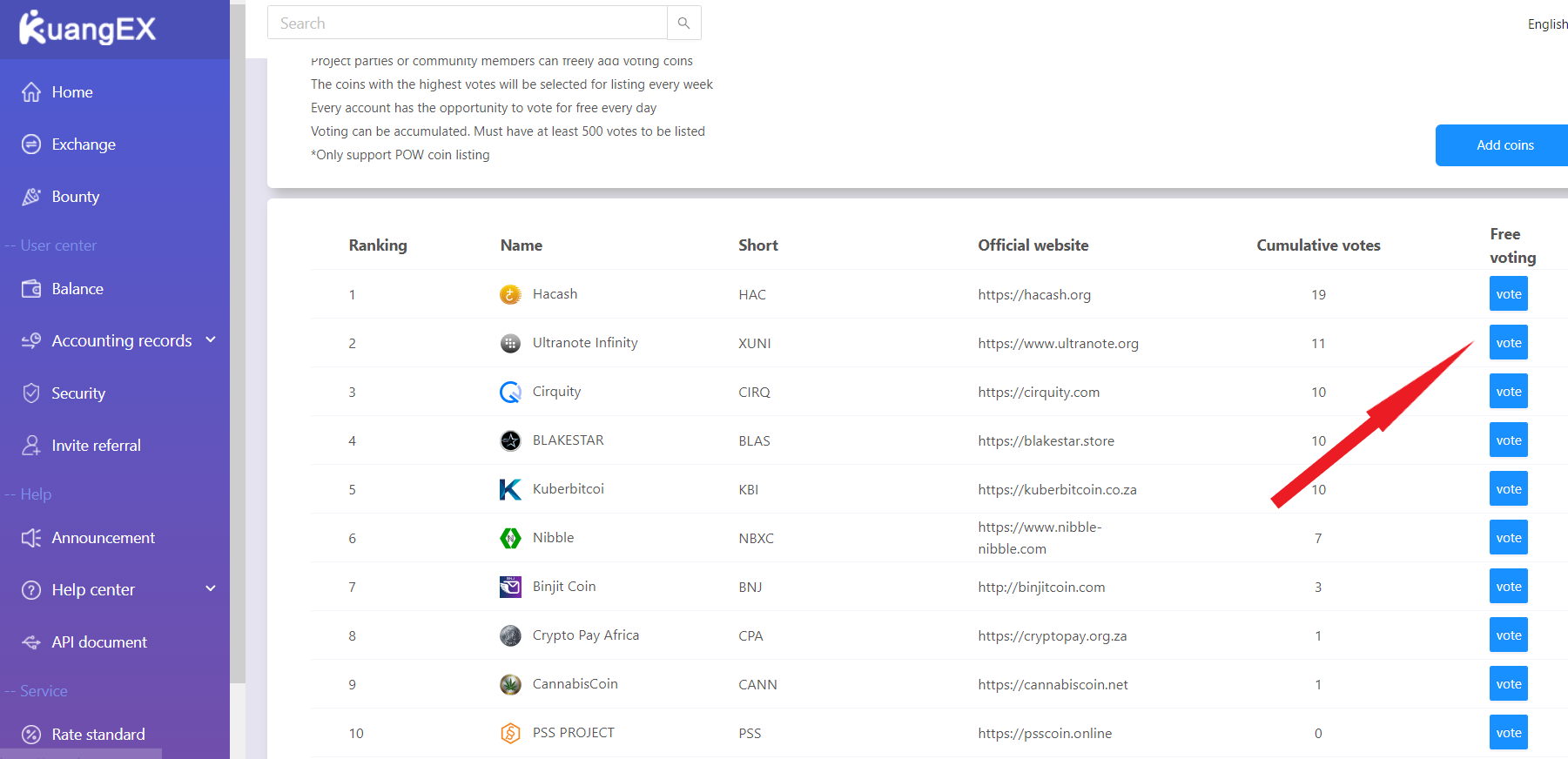Click the KuangEX logo
Image resolution: width=1568 pixels, height=759 pixels.
pos(87,28)
